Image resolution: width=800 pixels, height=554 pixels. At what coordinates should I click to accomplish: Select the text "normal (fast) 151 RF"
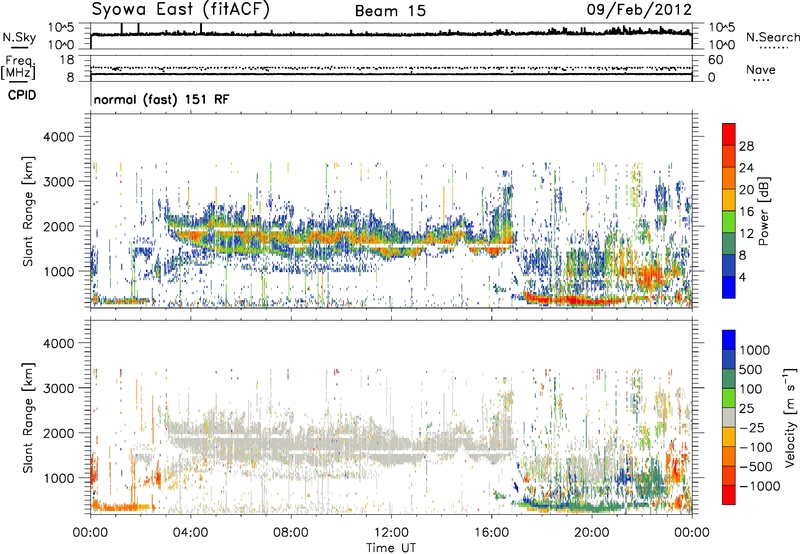coord(162,99)
